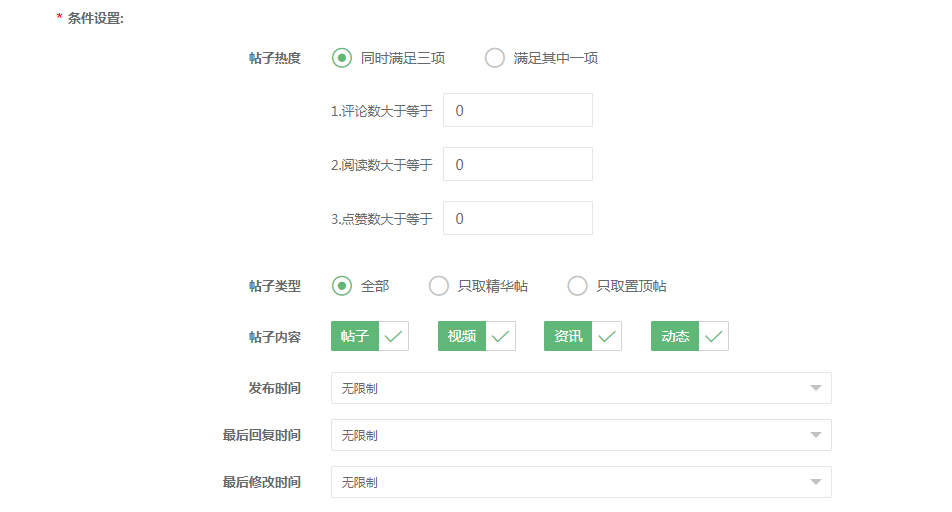Focus the 阅读数大于等于 input field

click(x=518, y=164)
